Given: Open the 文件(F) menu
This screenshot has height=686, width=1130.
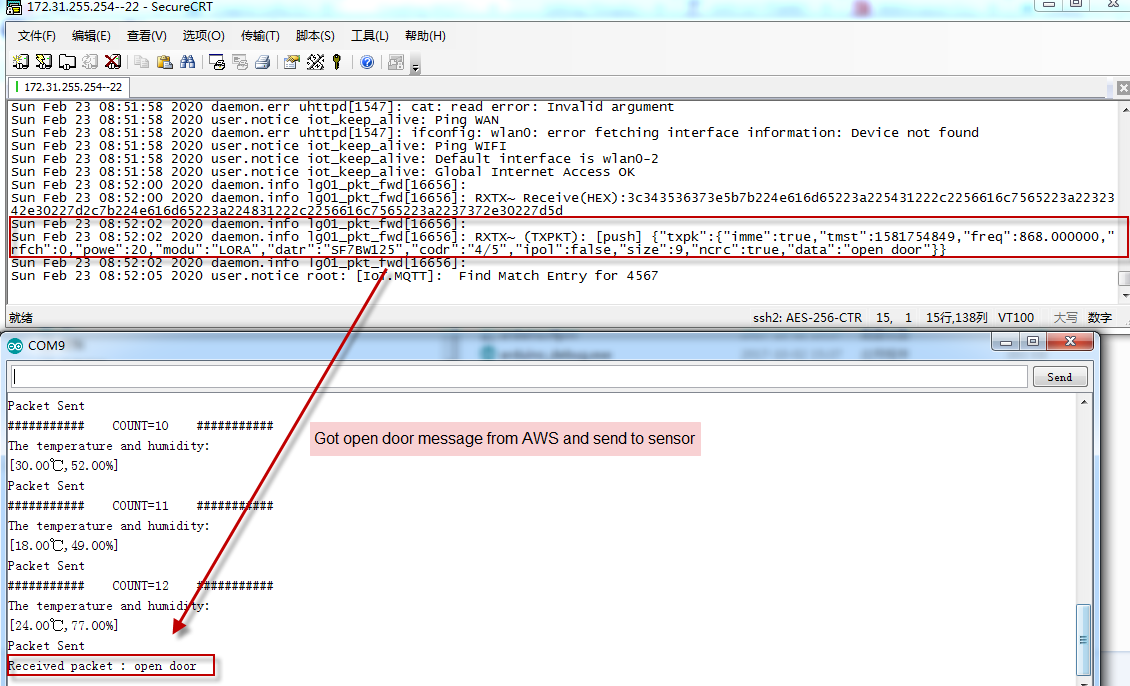Looking at the screenshot, I should [x=36, y=35].
